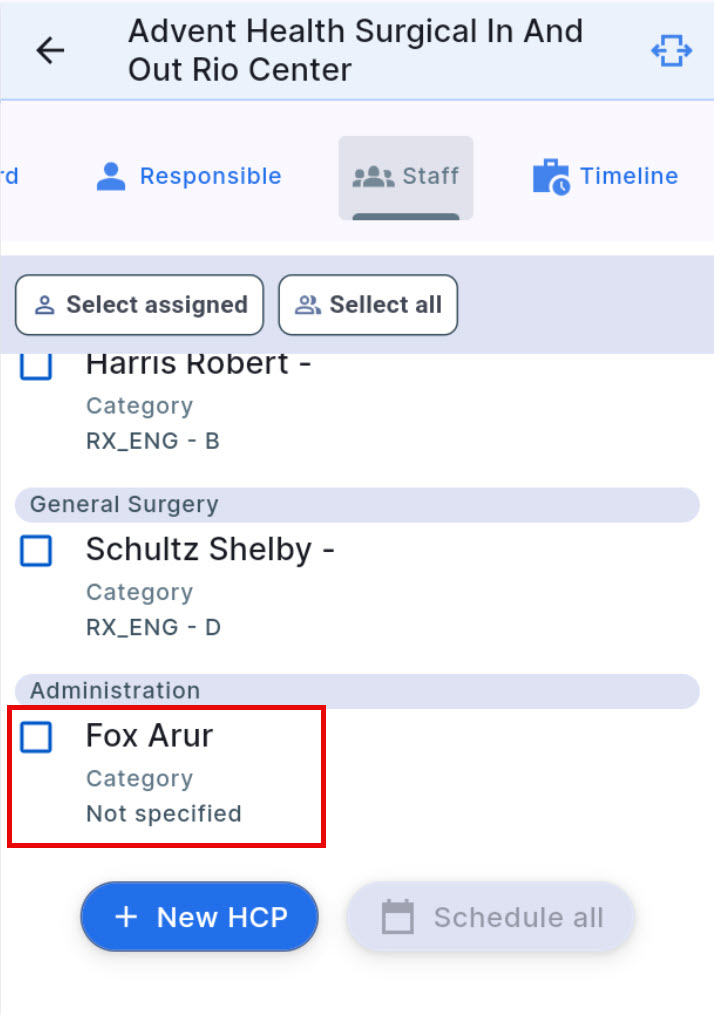Switch to the Timeline tab
The width and height of the screenshot is (714, 1015).
click(x=604, y=175)
